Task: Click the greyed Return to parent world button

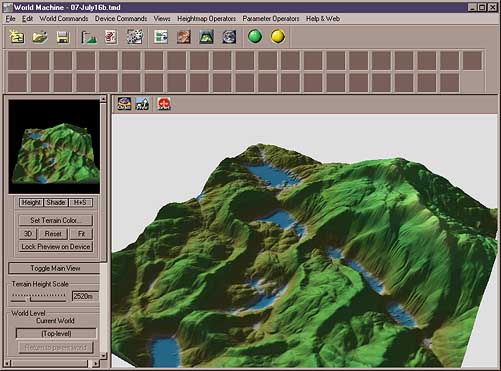Action: click(55, 348)
